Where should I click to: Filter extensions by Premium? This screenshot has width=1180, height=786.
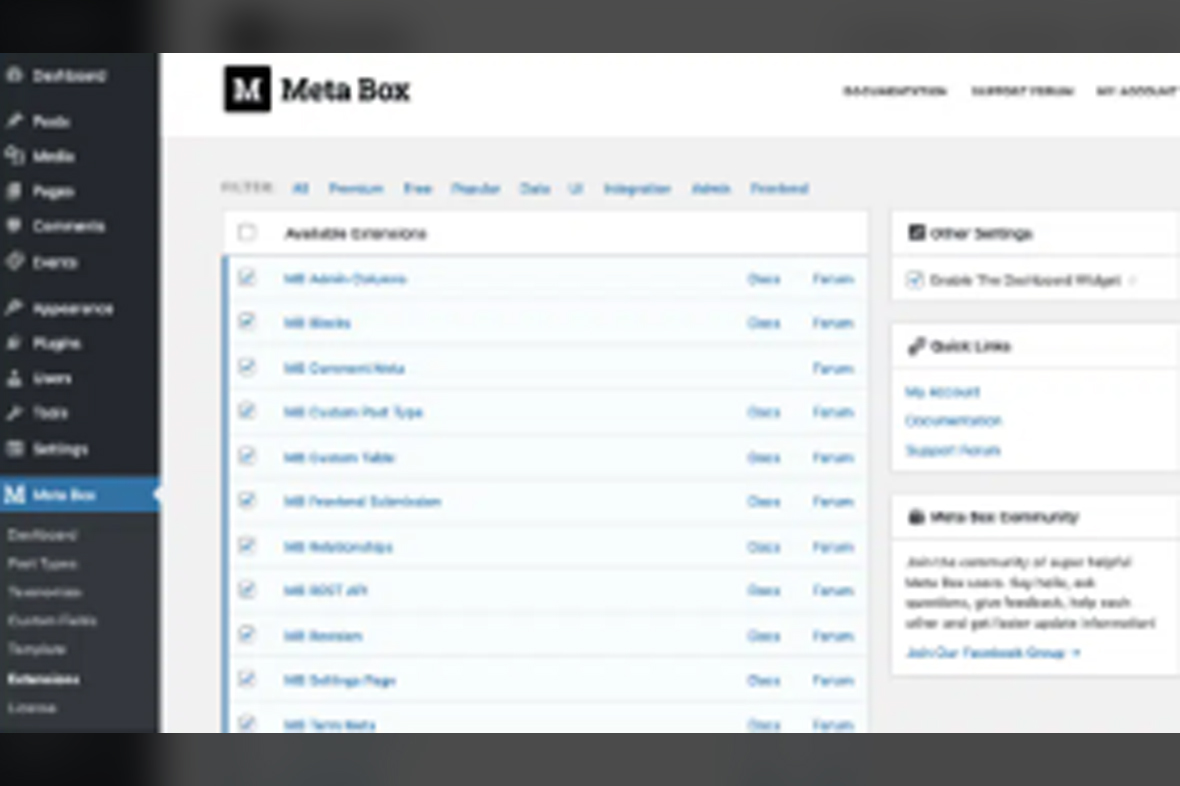click(x=356, y=188)
